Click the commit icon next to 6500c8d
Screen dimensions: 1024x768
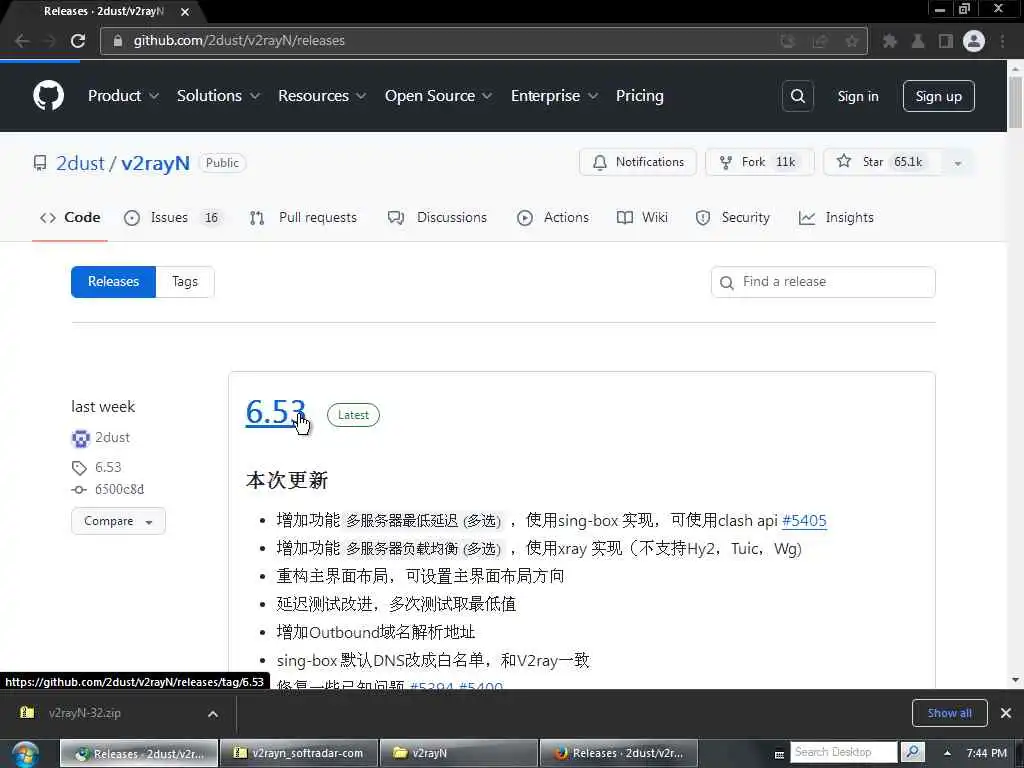(79, 490)
